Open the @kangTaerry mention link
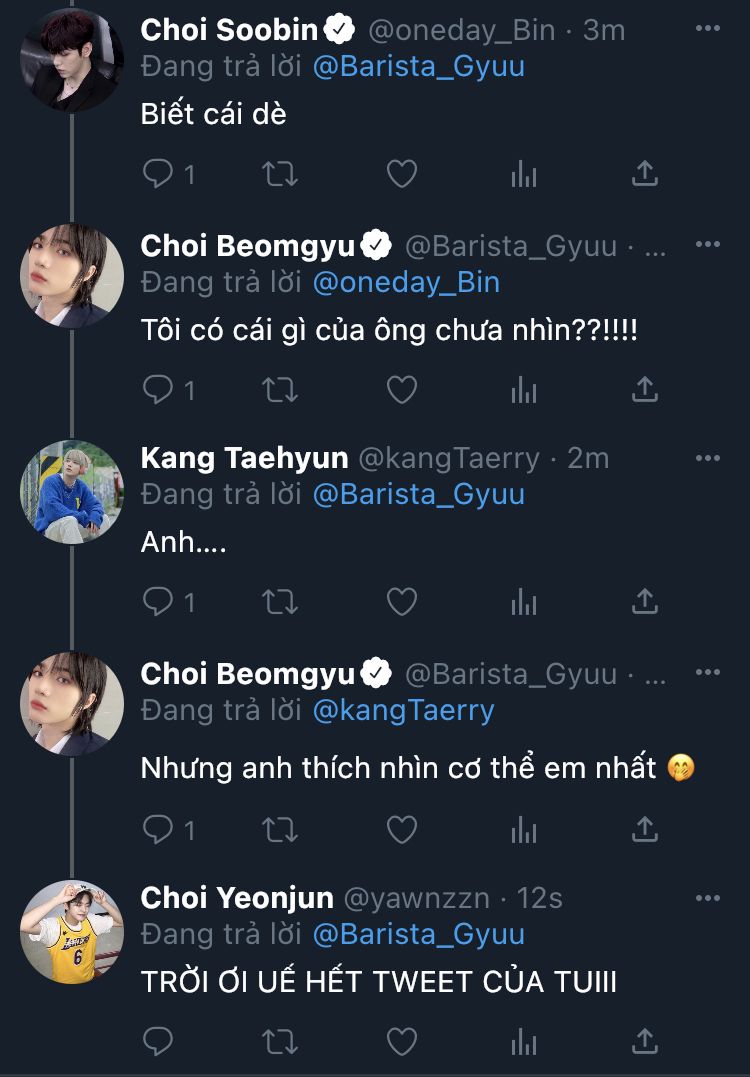Image resolution: width=750 pixels, height=1077 pixels. [404, 710]
